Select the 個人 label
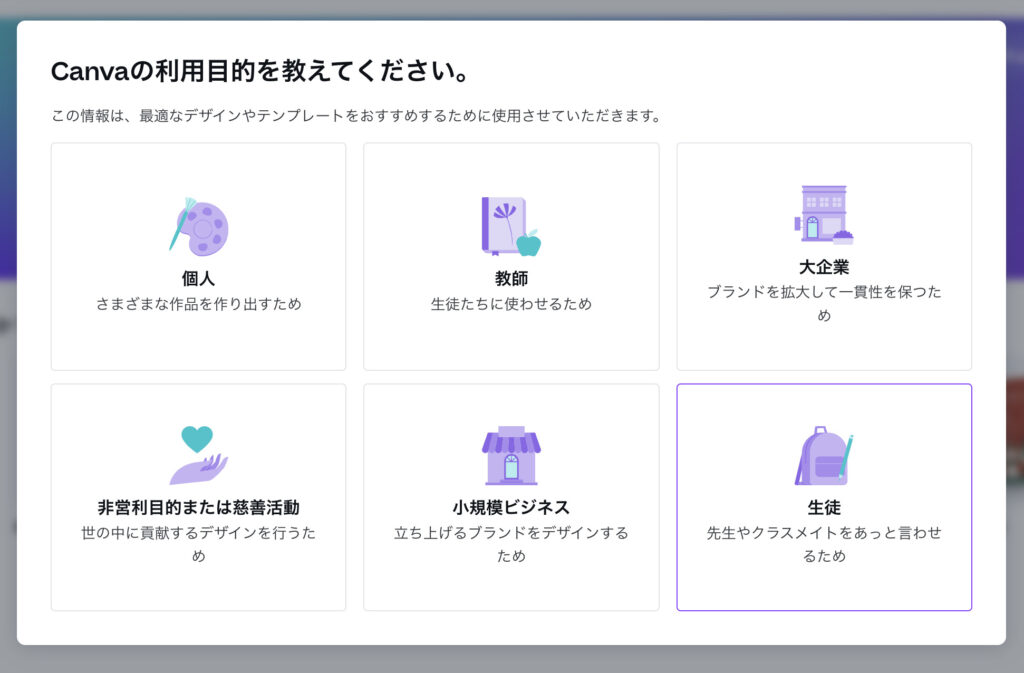The image size is (1024, 673). coord(199,279)
